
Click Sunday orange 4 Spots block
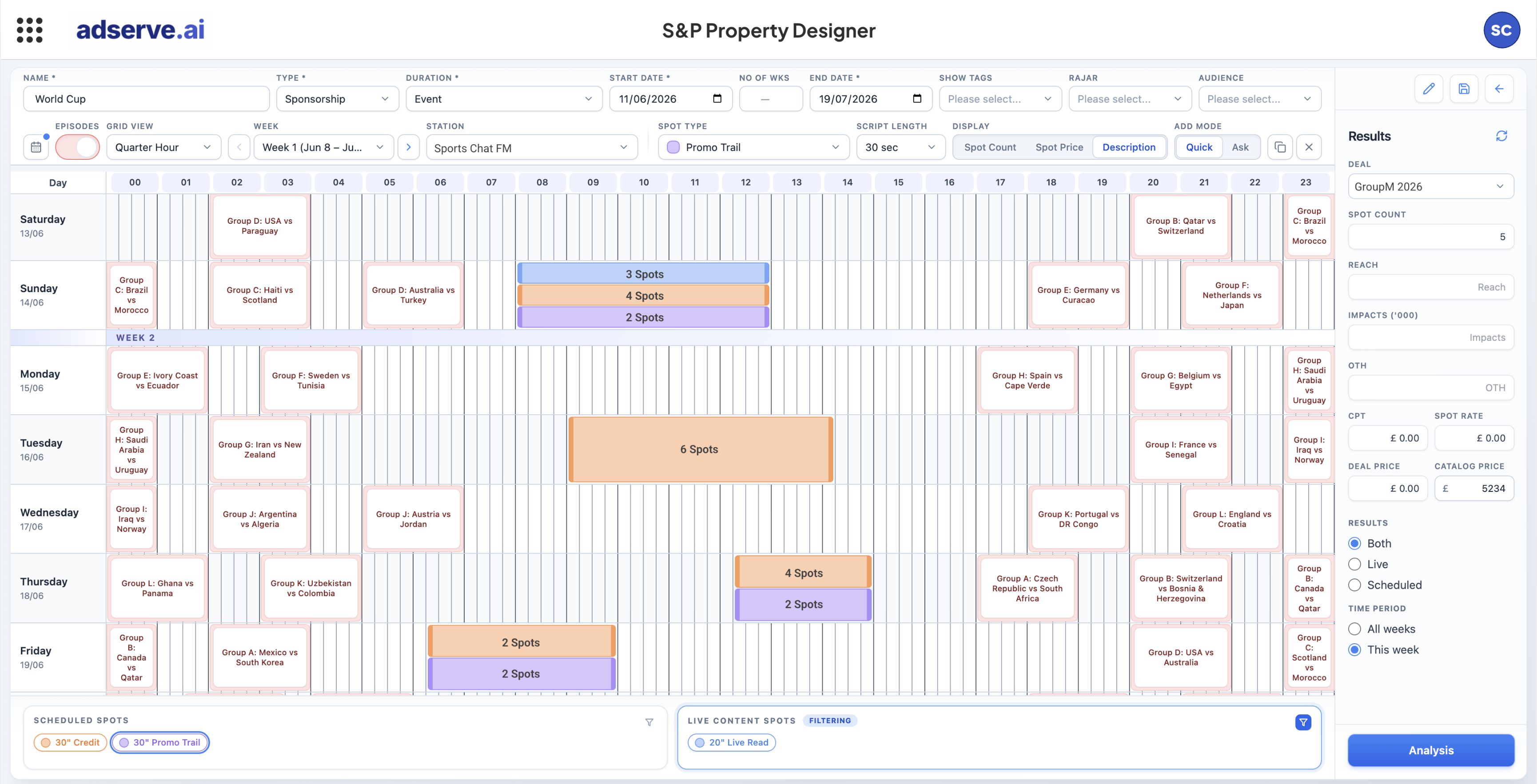[x=643, y=296]
